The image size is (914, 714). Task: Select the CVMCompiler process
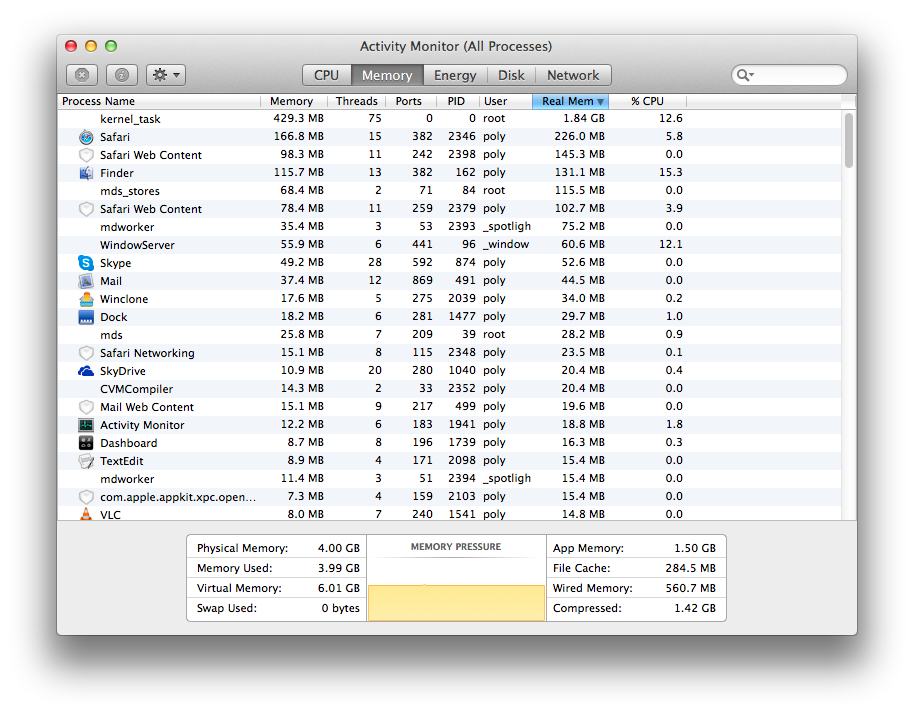click(449, 389)
